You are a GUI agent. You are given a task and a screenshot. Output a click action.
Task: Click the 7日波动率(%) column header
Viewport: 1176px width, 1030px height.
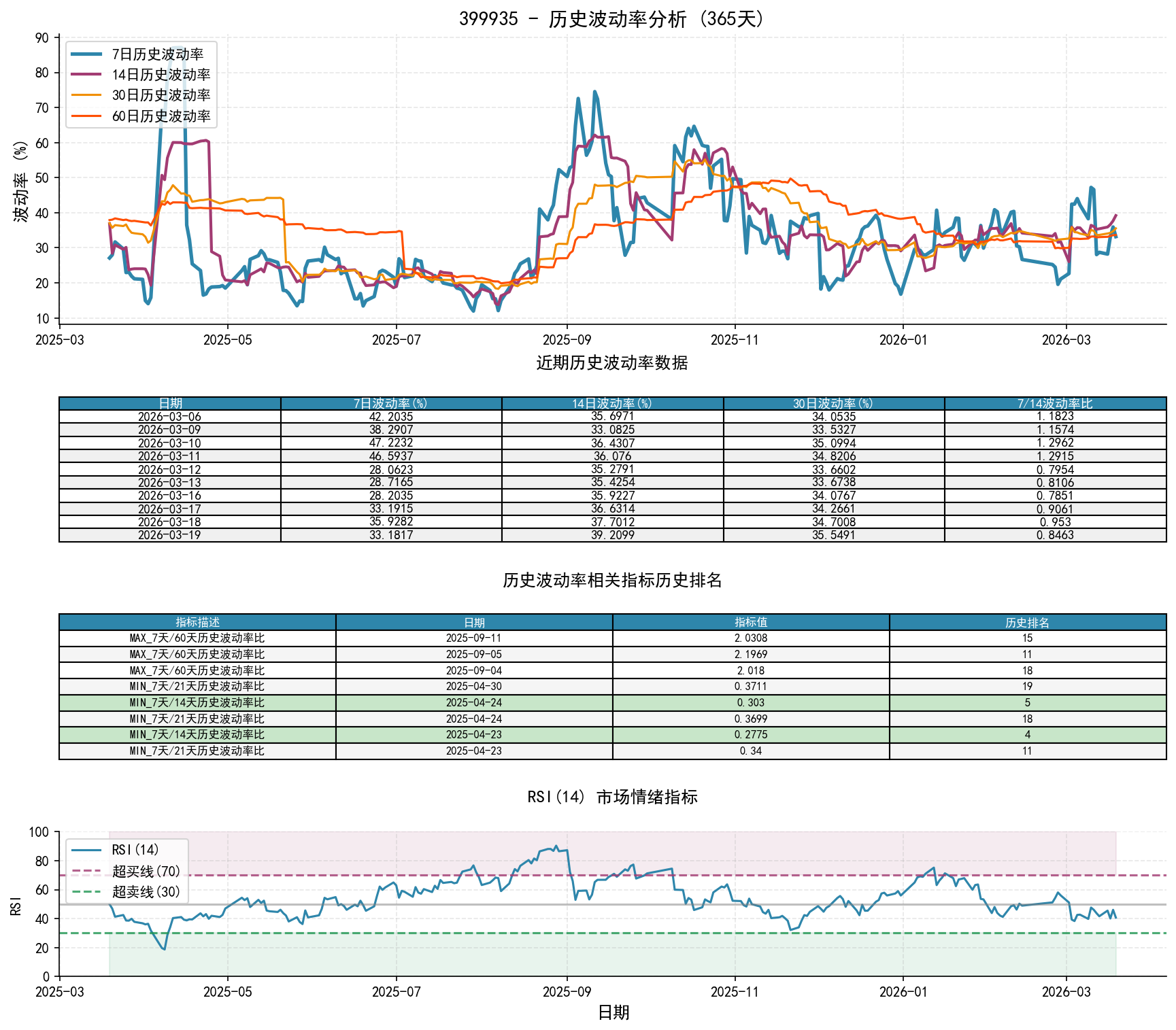click(390, 403)
